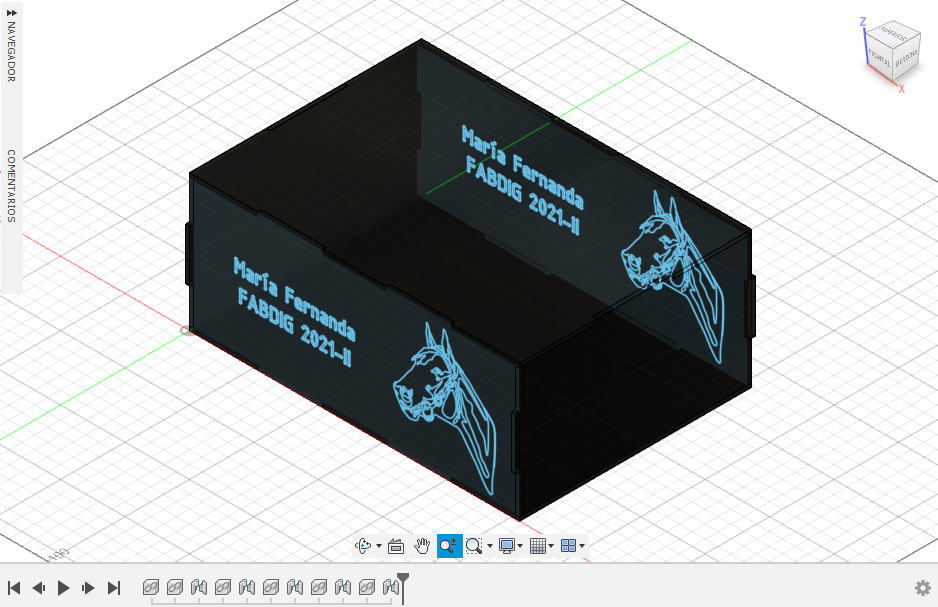This screenshot has width=938, height=607.
Task: Open the Viewports layout icon
Action: click(568, 545)
